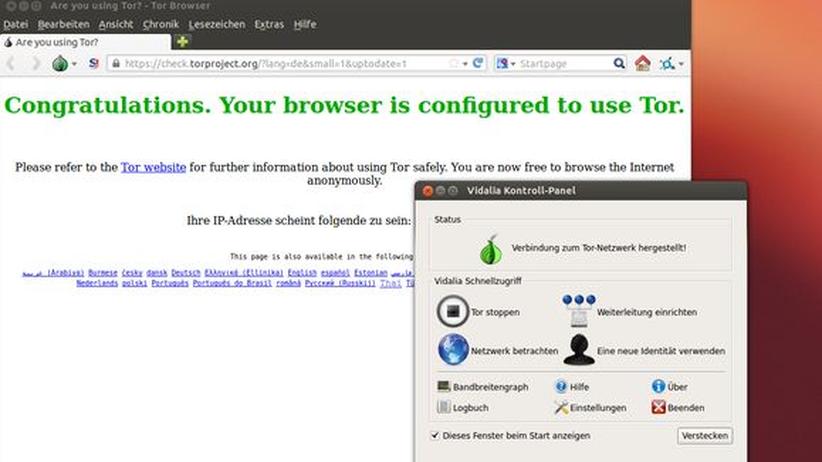This screenshot has height=462, width=822.
Task: Open the Datei menu
Action: coord(15,24)
